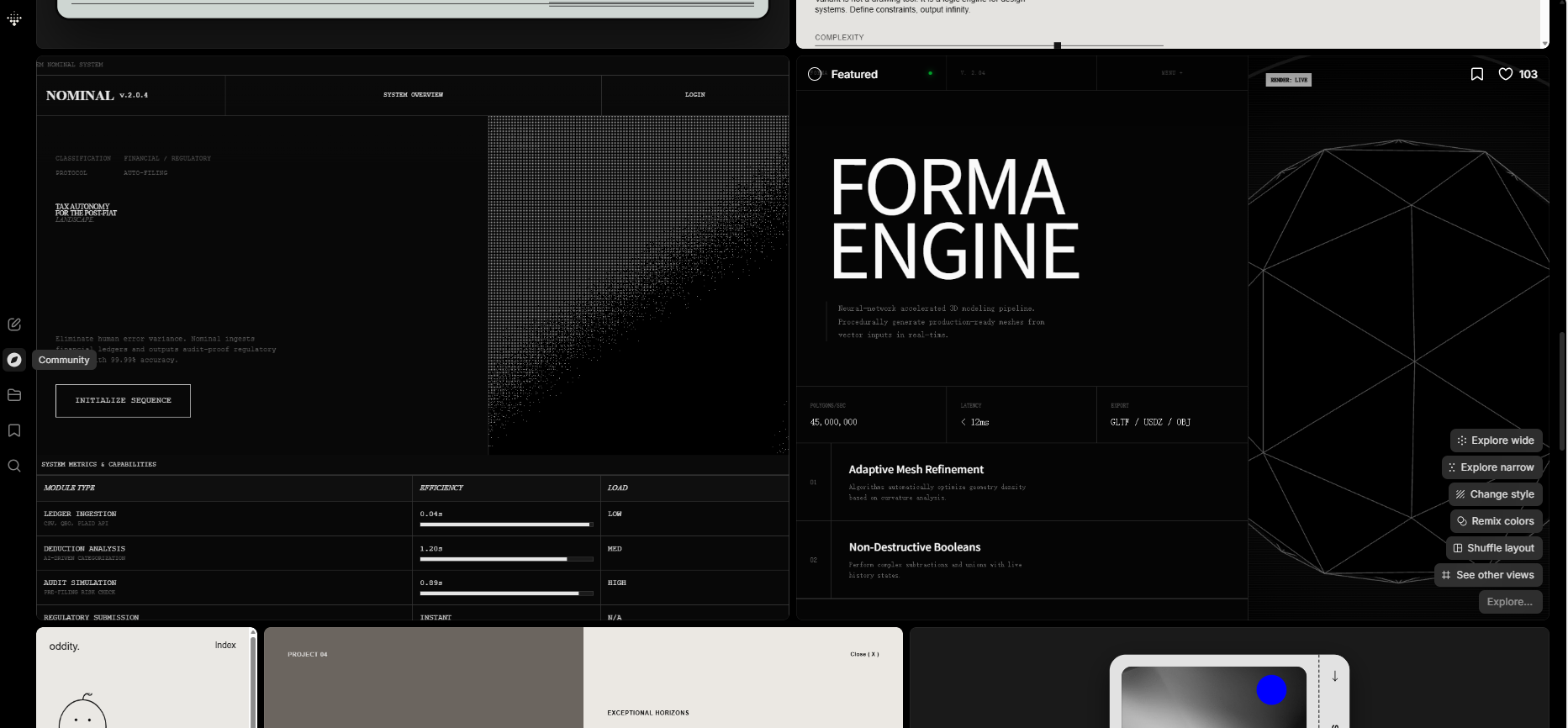
Task: Click the LOGIN link in Nominal header
Action: point(695,95)
